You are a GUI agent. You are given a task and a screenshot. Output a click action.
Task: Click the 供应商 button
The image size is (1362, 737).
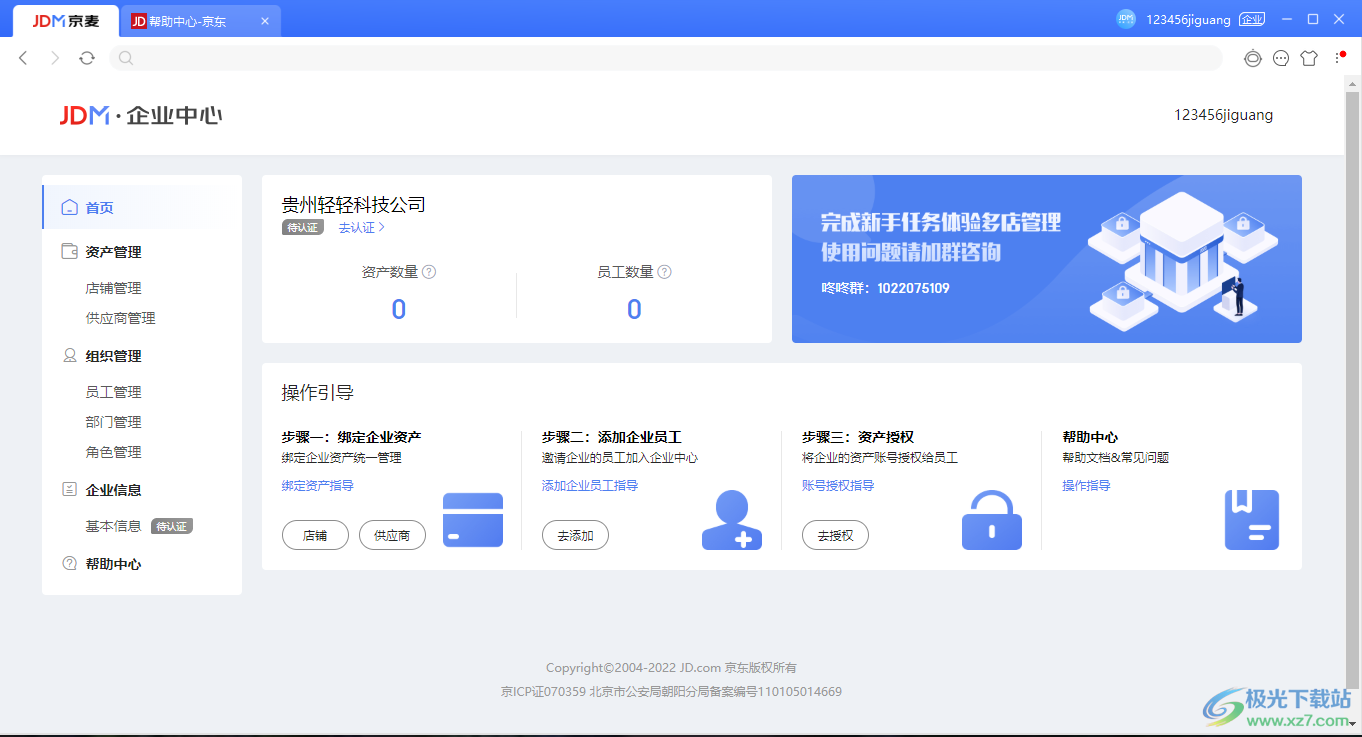point(392,535)
